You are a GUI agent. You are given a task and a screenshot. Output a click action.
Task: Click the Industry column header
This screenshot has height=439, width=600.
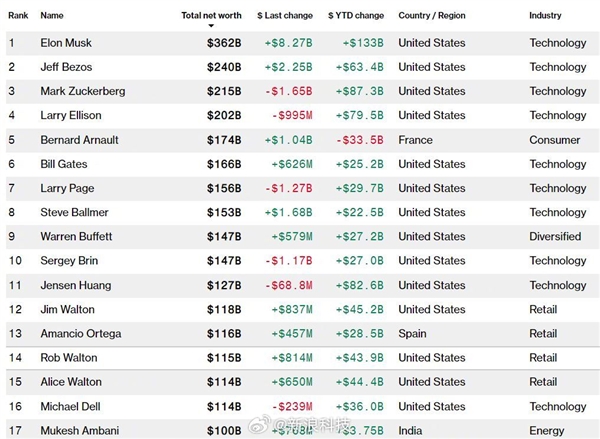pyautogui.click(x=545, y=15)
